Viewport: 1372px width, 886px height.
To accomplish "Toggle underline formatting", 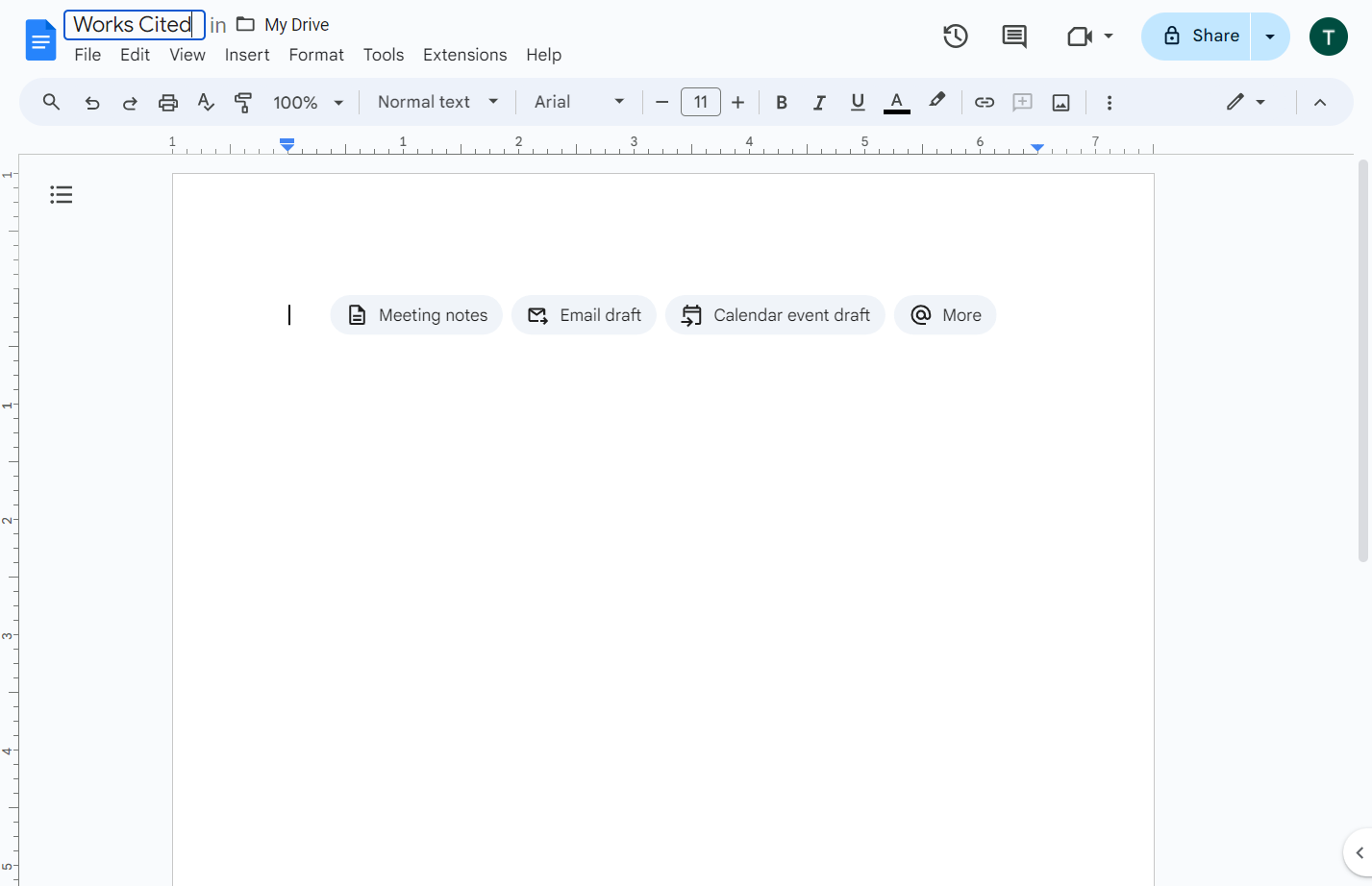I will pyautogui.click(x=858, y=102).
